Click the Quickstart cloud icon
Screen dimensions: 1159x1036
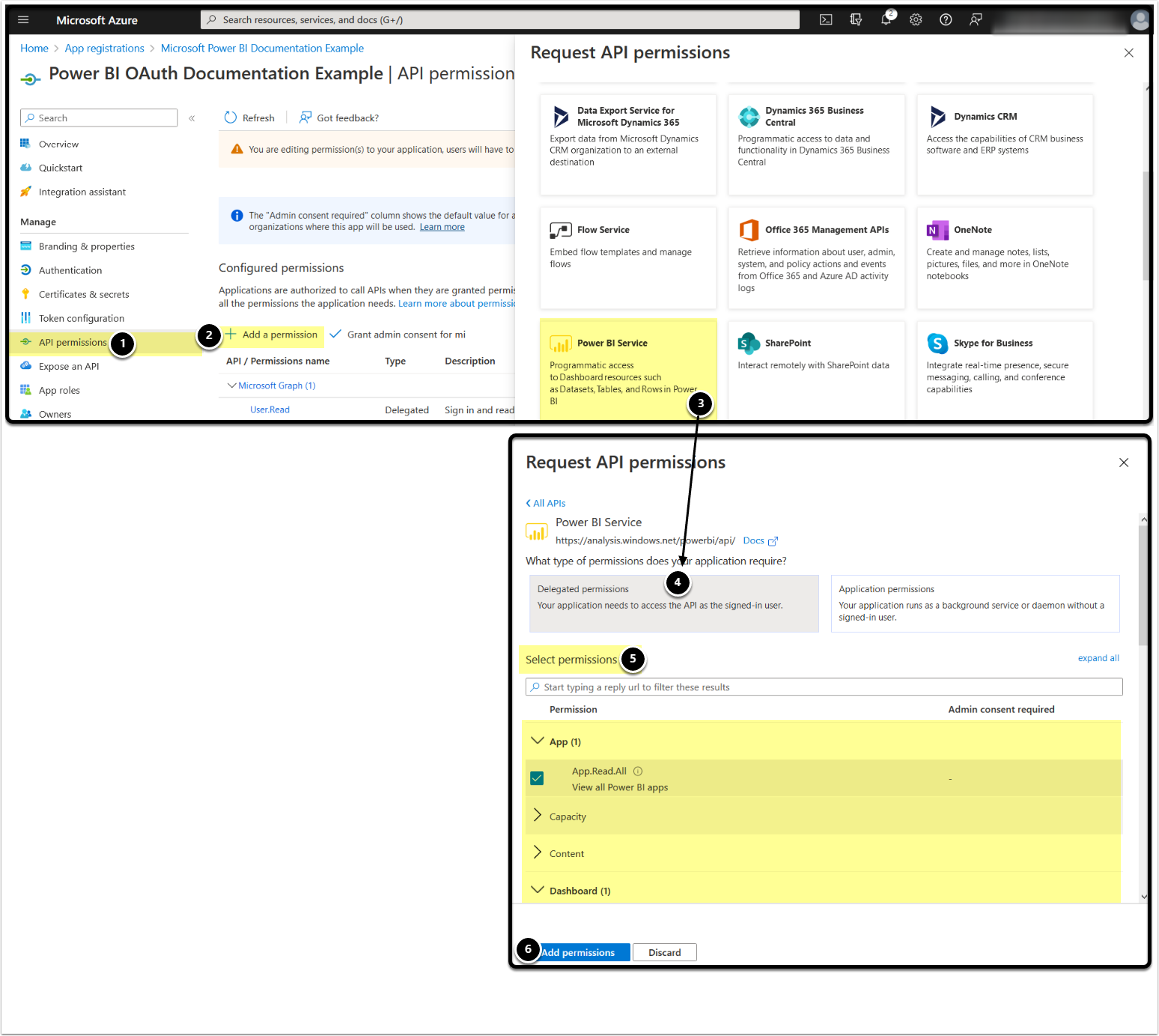25,168
